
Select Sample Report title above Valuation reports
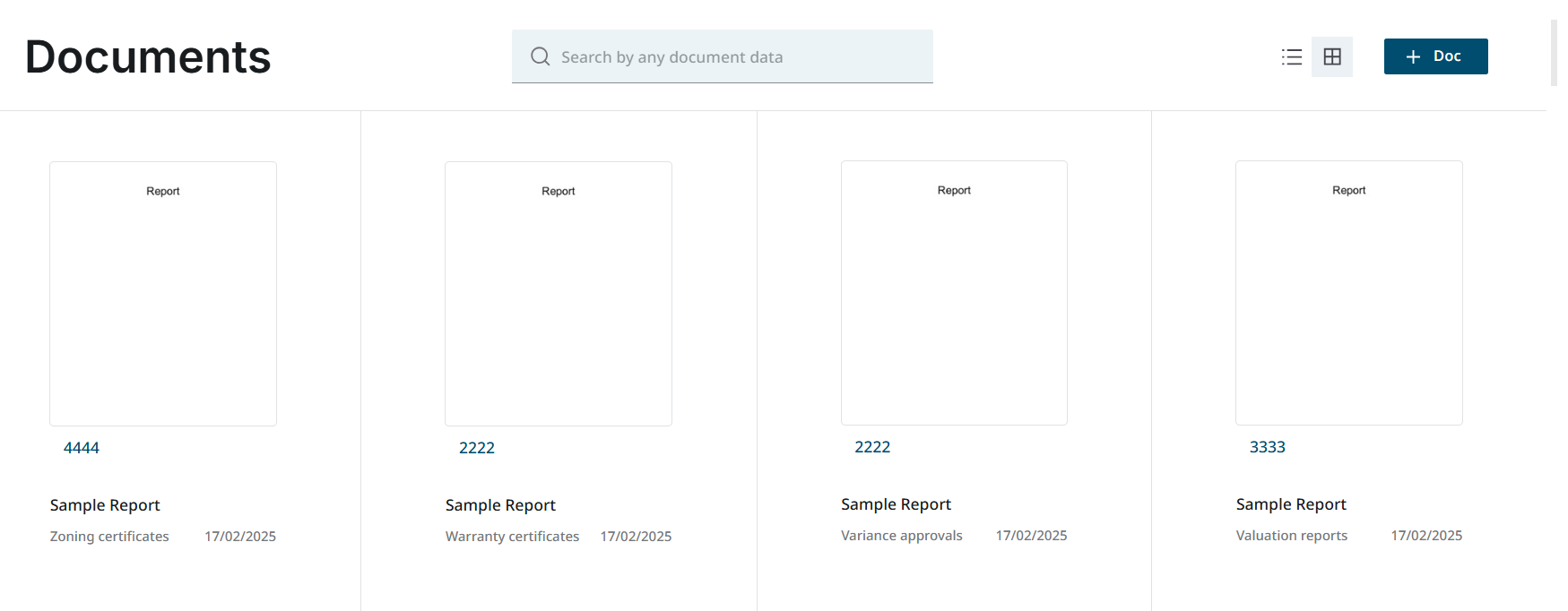pyautogui.click(x=1291, y=504)
